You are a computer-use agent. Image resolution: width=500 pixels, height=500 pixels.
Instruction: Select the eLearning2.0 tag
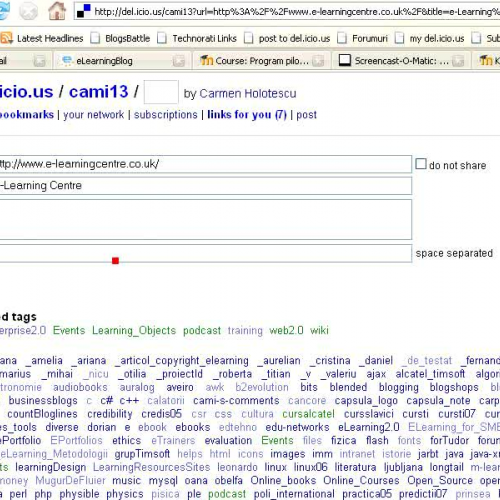[368, 427]
